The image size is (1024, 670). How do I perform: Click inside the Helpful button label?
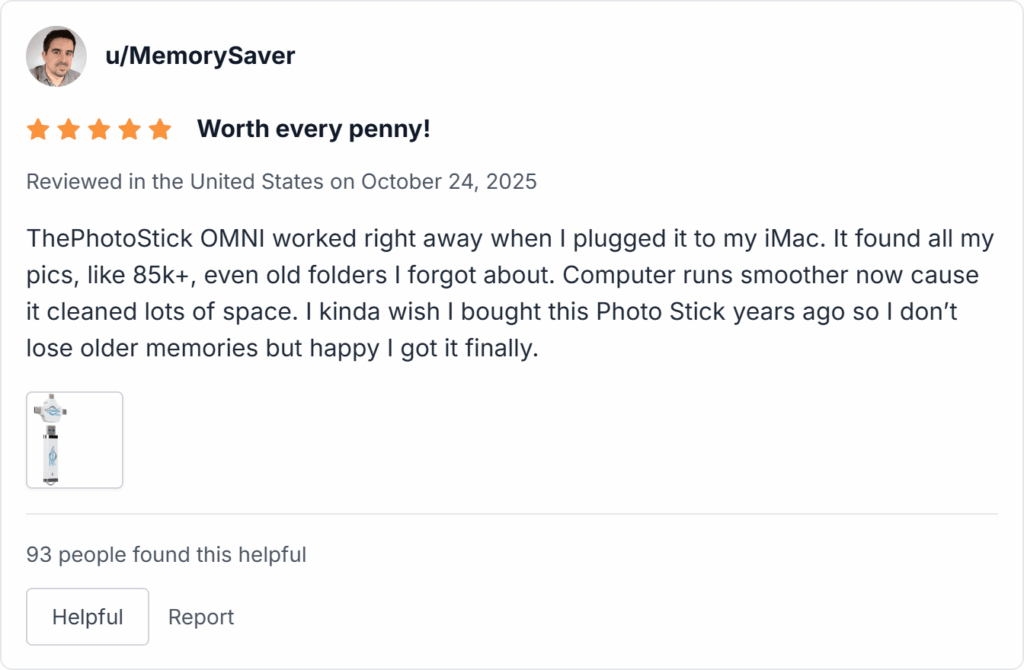[x=87, y=617]
